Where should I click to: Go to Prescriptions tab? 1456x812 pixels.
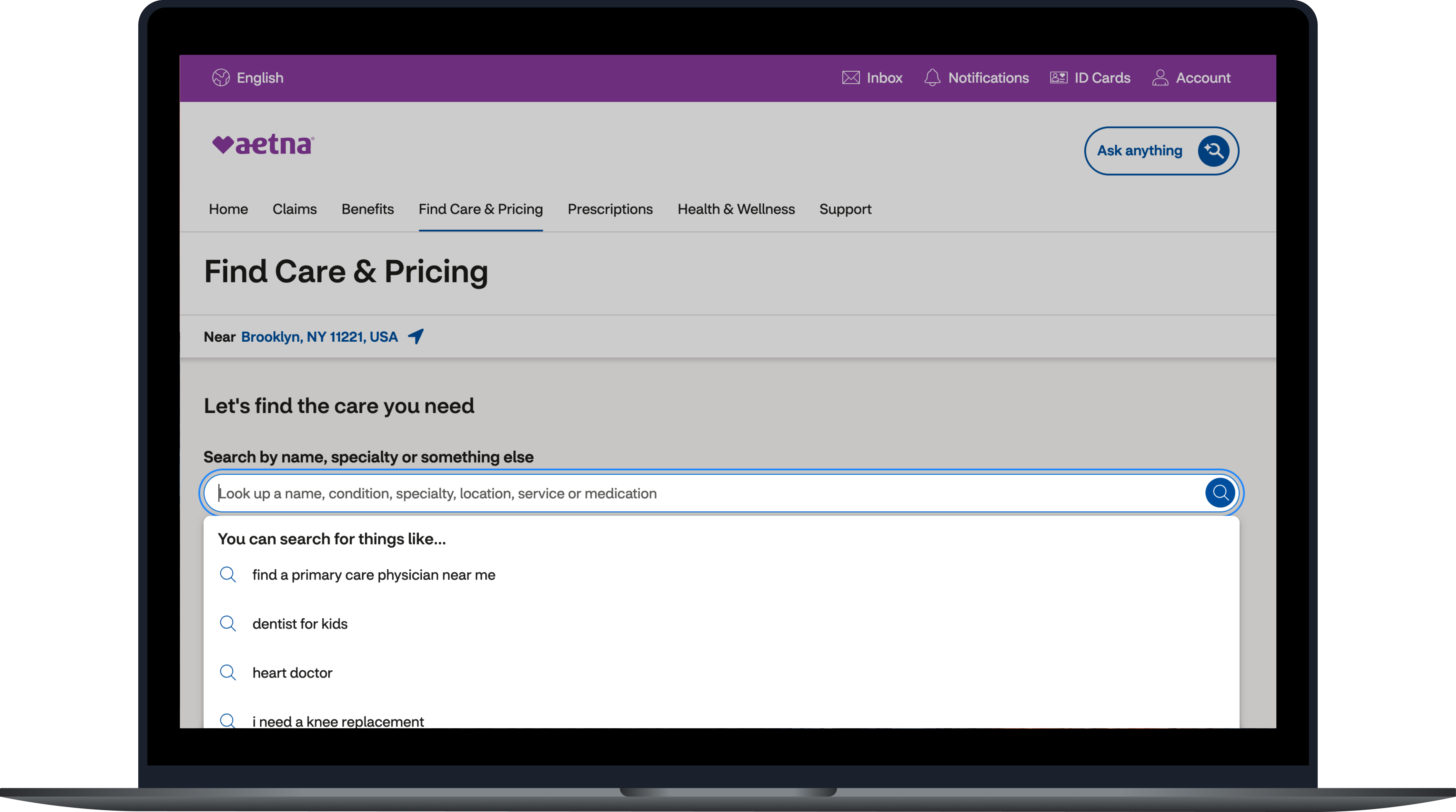pyautogui.click(x=610, y=209)
